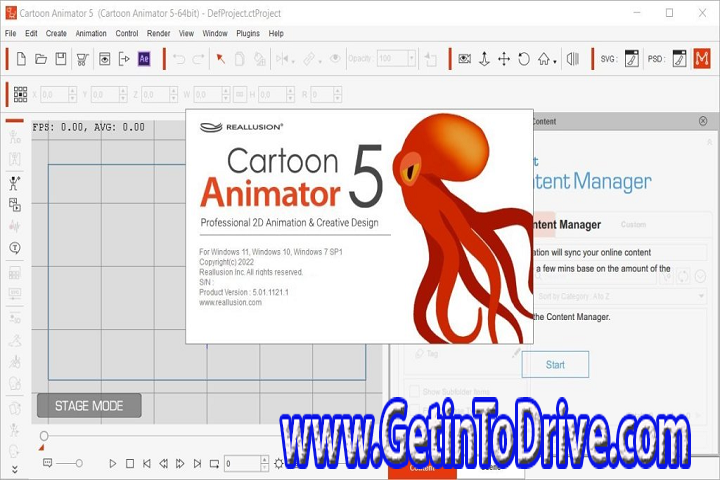Click the home view house icon
The height and width of the screenshot is (480, 720).
tap(544, 59)
